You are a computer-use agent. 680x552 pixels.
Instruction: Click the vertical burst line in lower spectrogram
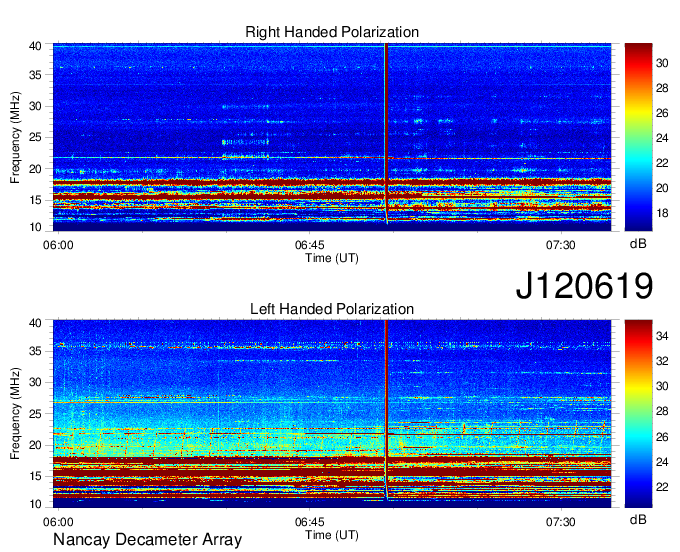click(x=386, y=408)
